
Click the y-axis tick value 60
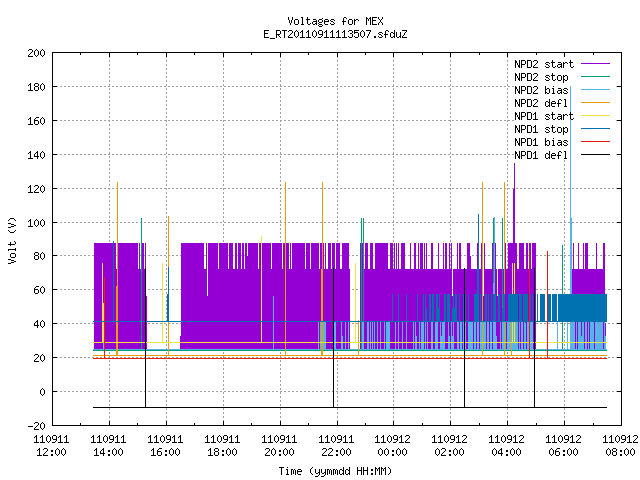tap(39, 290)
